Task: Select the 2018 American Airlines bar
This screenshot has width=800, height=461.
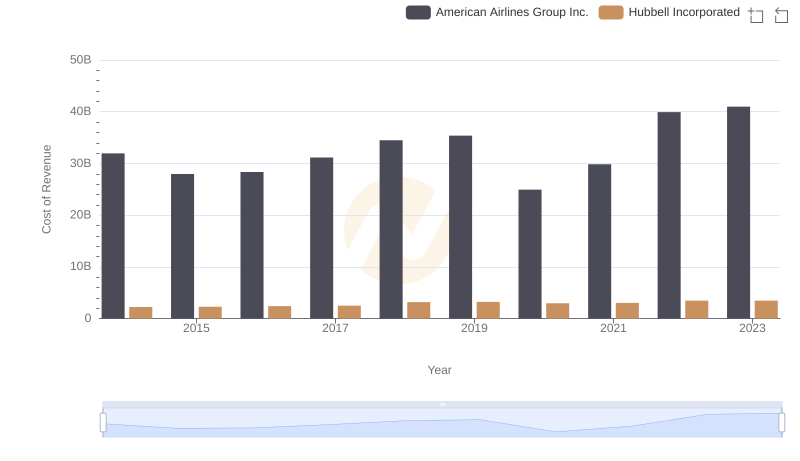Action: point(391,229)
